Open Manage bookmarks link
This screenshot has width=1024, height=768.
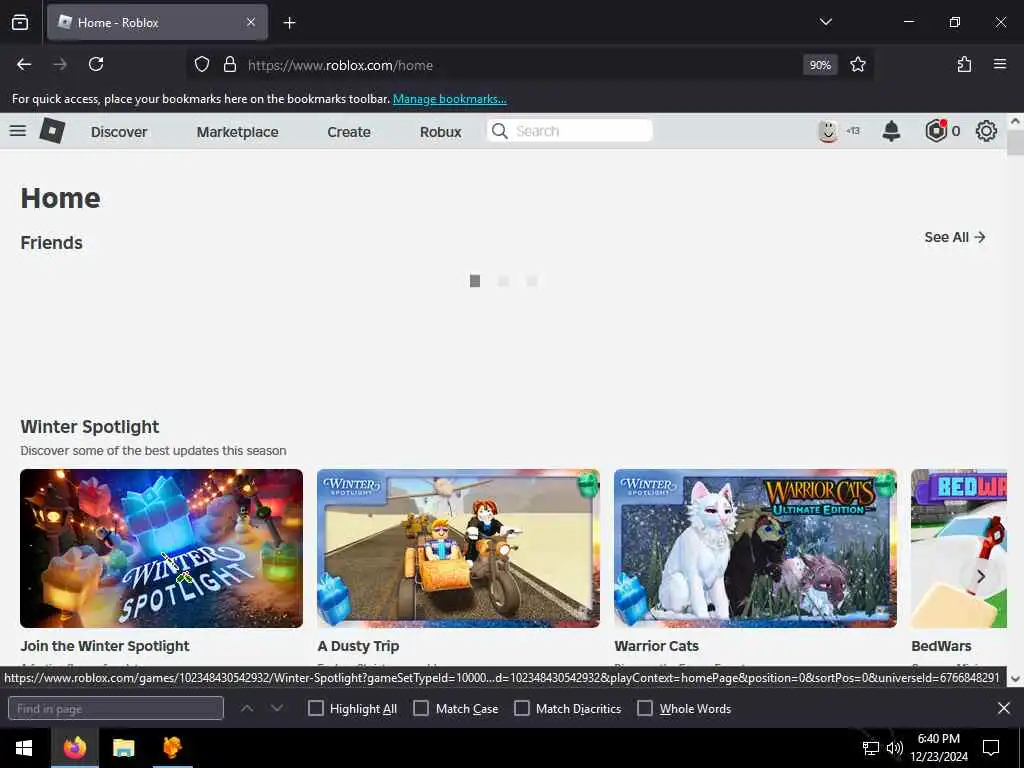point(449,99)
